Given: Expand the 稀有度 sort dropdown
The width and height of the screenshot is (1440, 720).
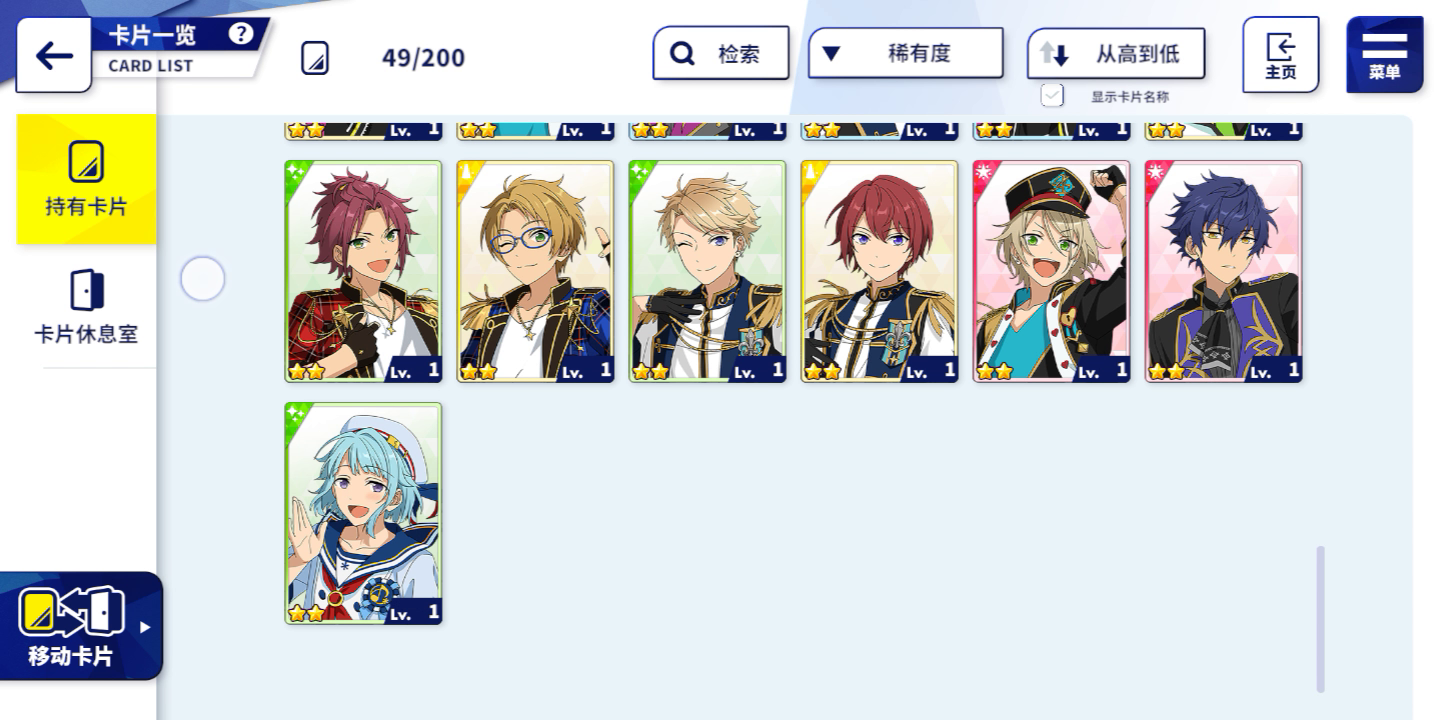Looking at the screenshot, I should point(905,53).
